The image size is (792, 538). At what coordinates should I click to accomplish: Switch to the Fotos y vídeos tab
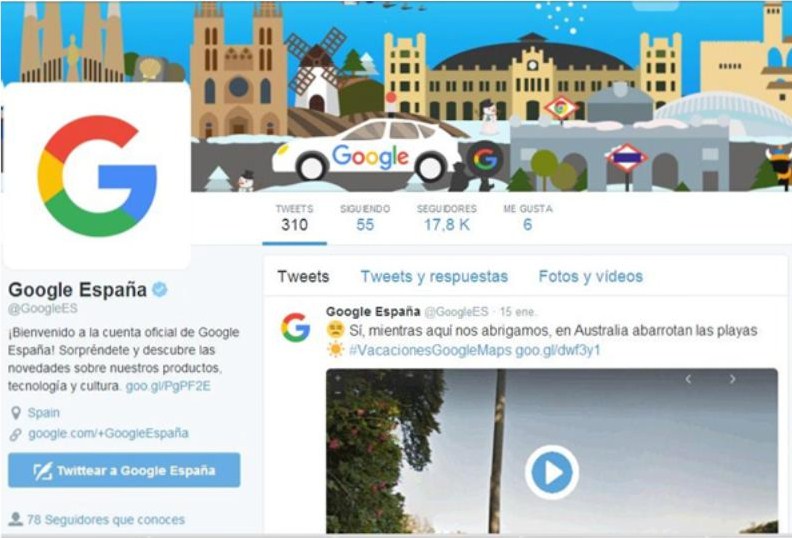[590, 276]
